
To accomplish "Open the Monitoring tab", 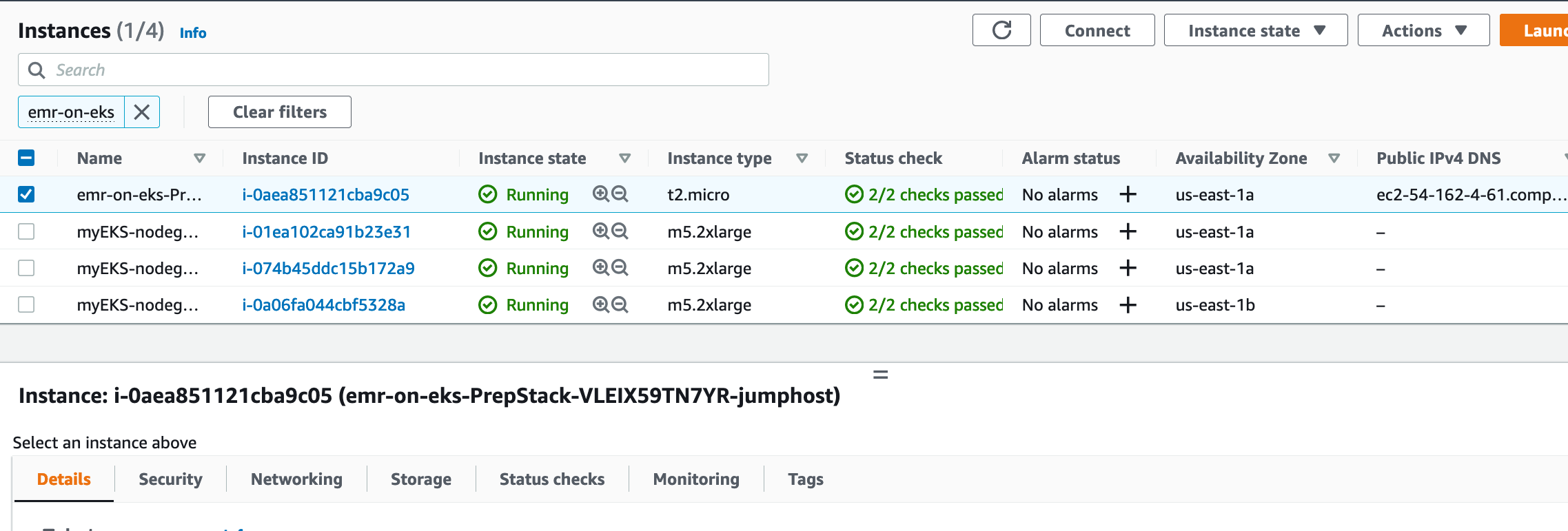I will click(x=696, y=479).
